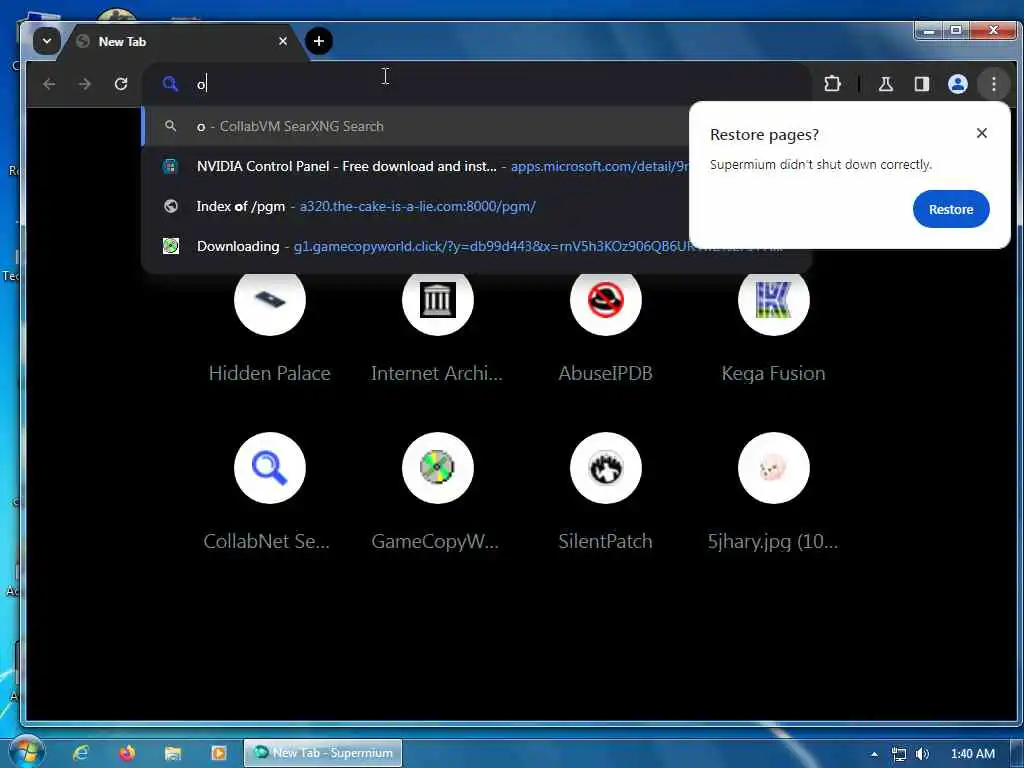Screen dimensions: 1024x768
Task: Focus the address bar text field
Action: 477,84
